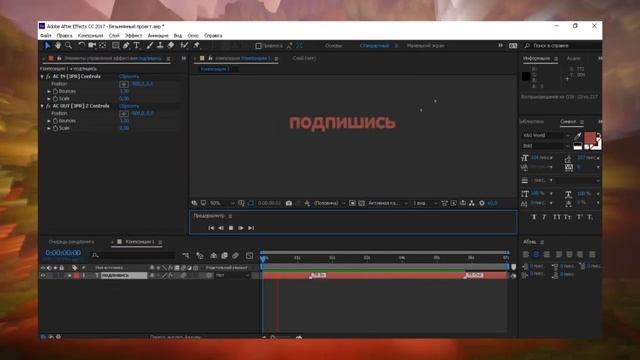Image resolution: width=640 pixels, height=360 pixels.
Task: Select the Pan Behind anchor point tool
Action: pos(102,45)
